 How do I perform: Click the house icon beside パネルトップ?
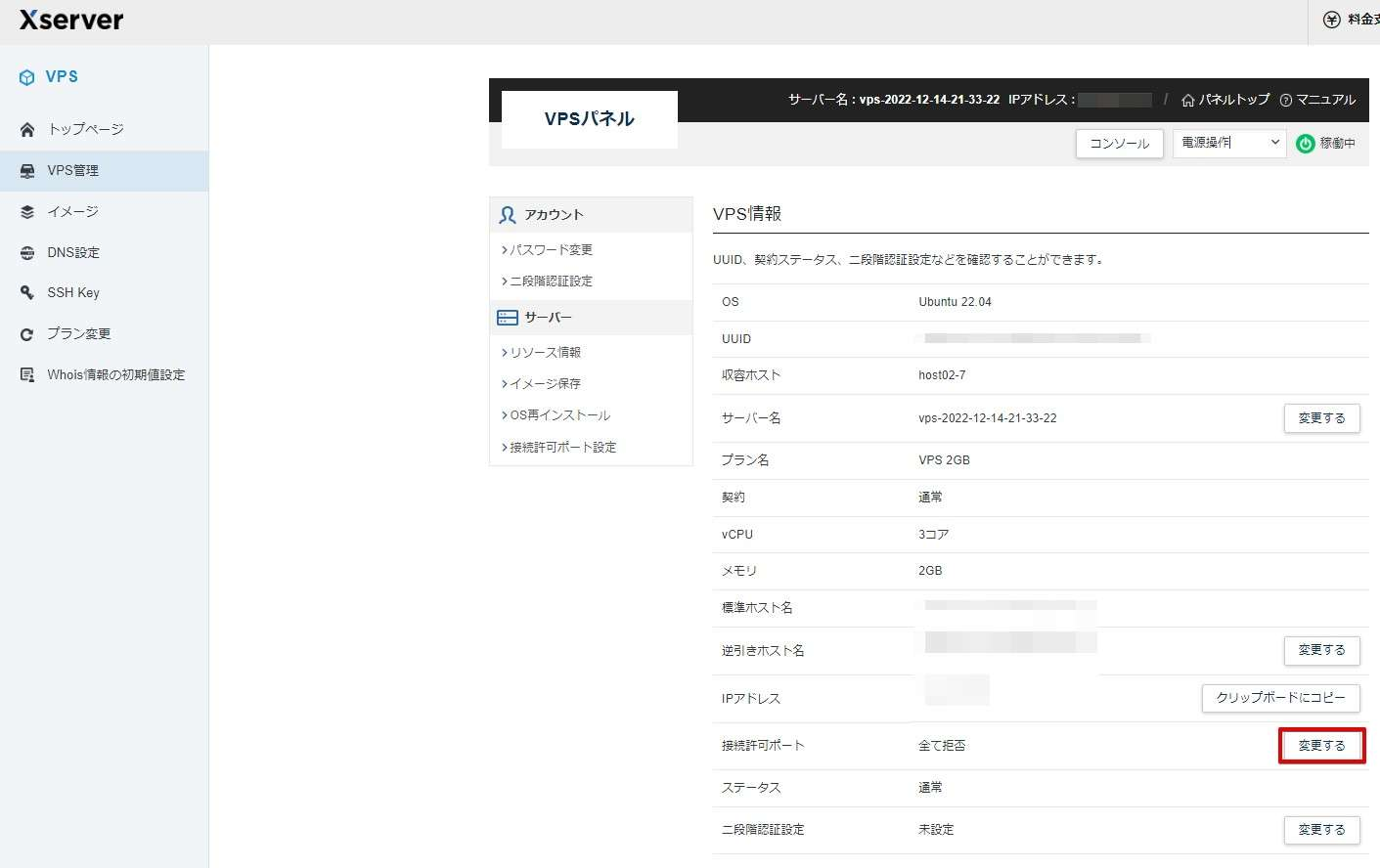pyautogui.click(x=1187, y=100)
